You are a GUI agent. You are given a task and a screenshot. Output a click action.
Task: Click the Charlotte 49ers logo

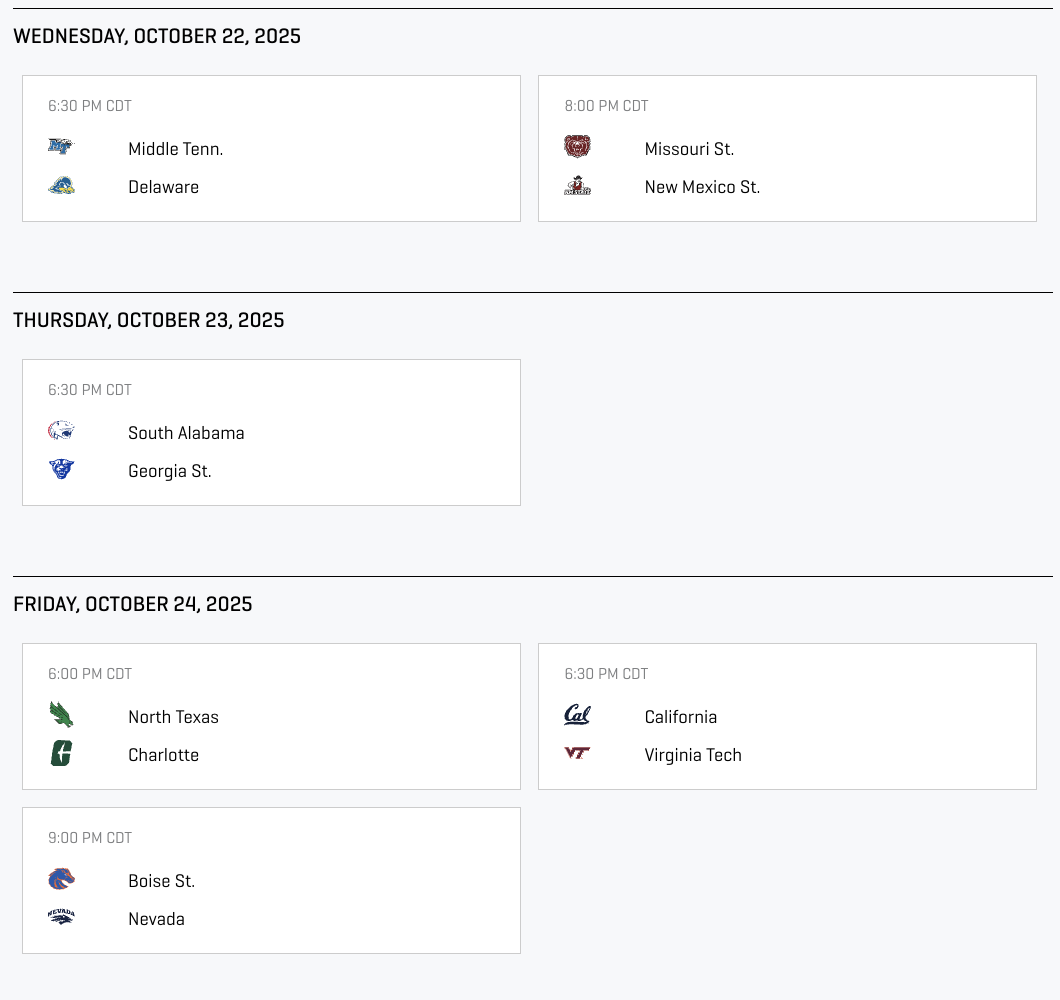click(x=61, y=753)
